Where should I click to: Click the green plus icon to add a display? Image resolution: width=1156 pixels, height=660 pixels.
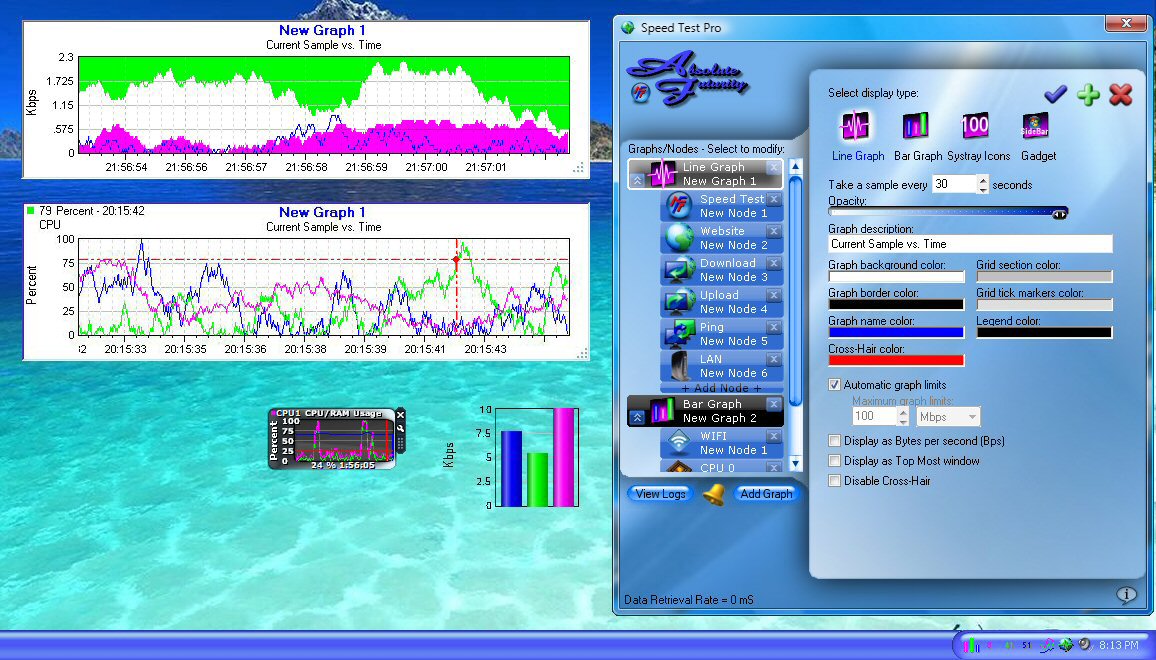1088,94
